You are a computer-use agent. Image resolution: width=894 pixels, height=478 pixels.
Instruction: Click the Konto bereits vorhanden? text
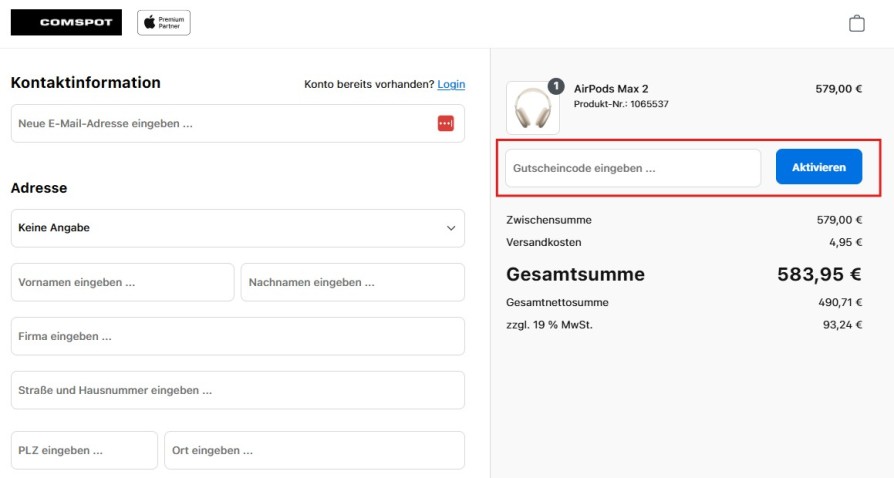[369, 84]
